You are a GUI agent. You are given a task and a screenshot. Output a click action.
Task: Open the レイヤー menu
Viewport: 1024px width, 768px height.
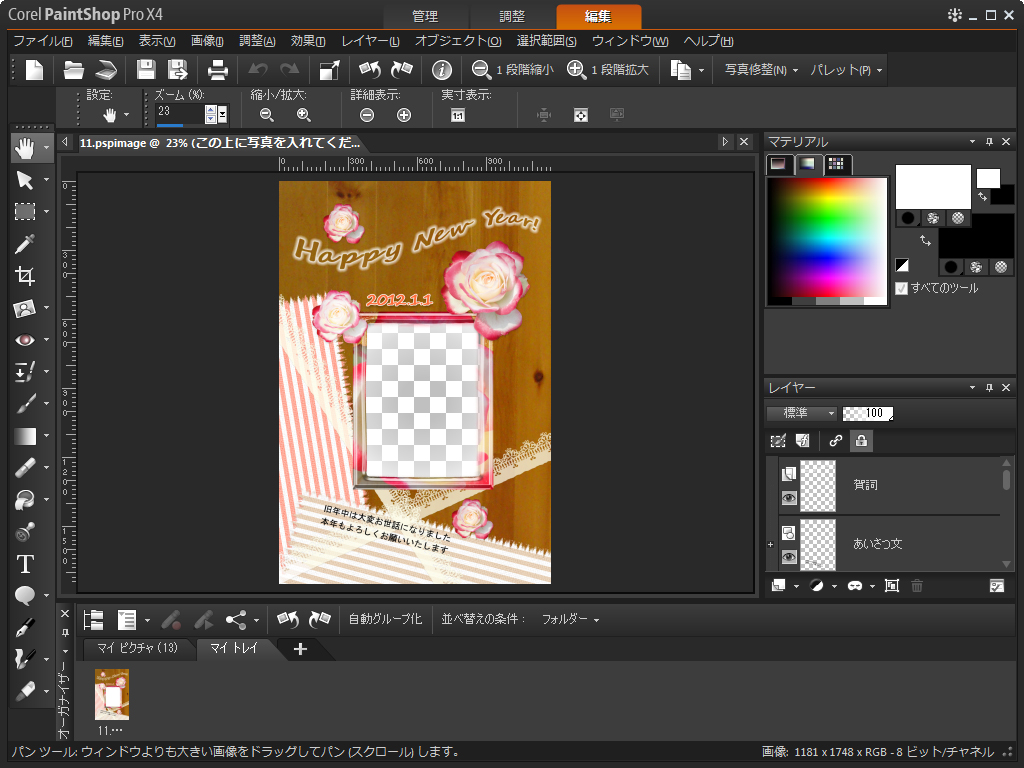[371, 41]
